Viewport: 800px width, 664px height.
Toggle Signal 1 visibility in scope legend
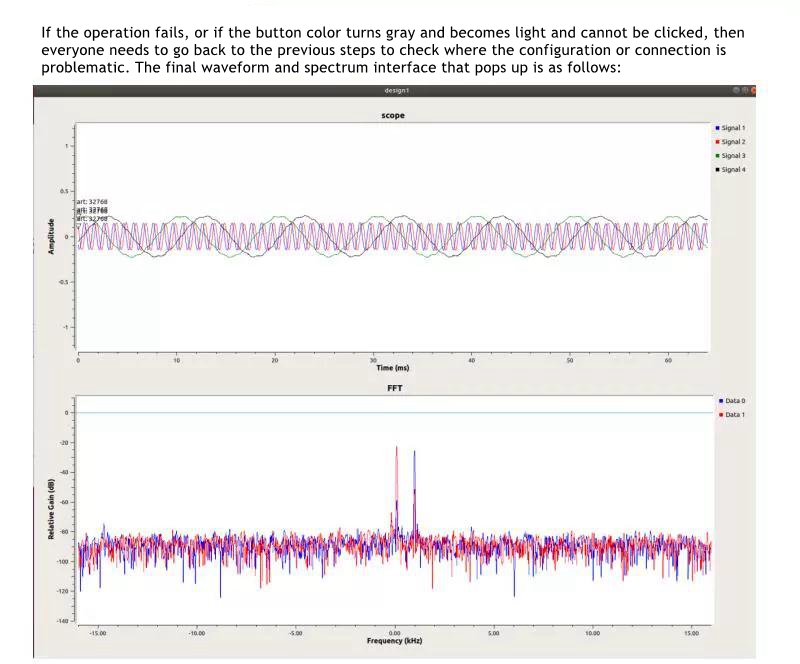point(733,128)
